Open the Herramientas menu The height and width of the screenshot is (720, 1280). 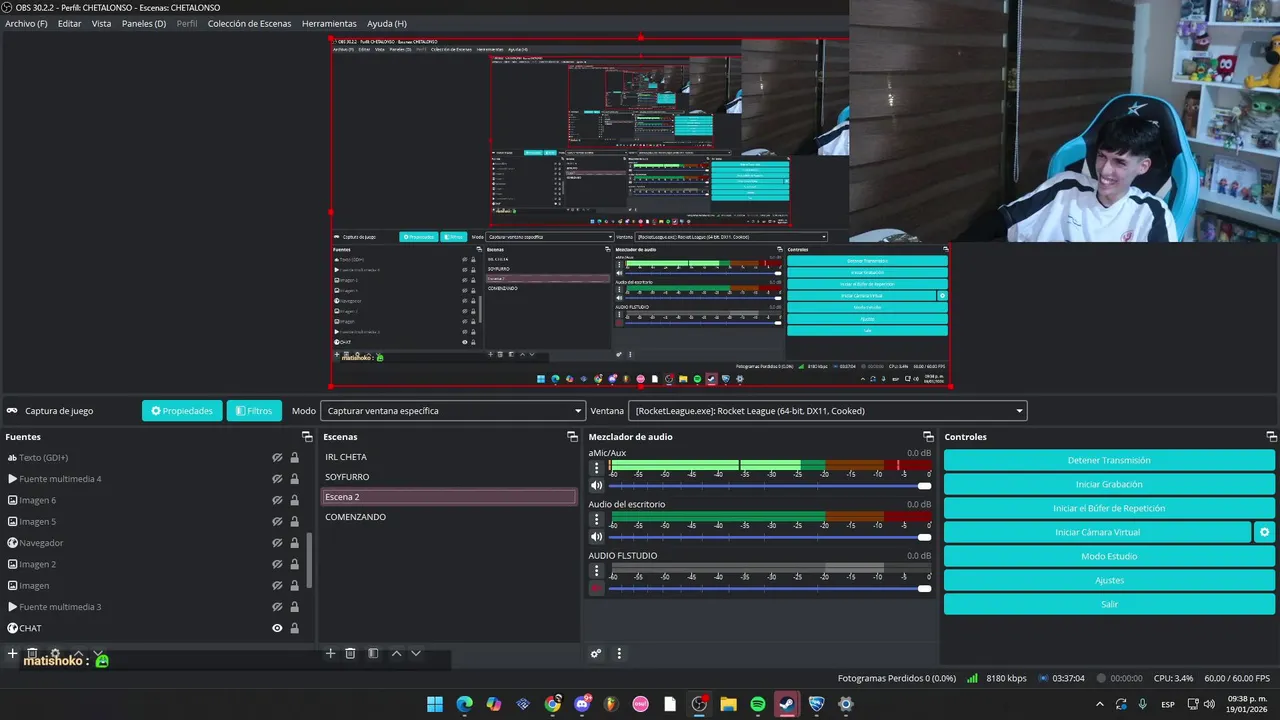click(x=329, y=23)
